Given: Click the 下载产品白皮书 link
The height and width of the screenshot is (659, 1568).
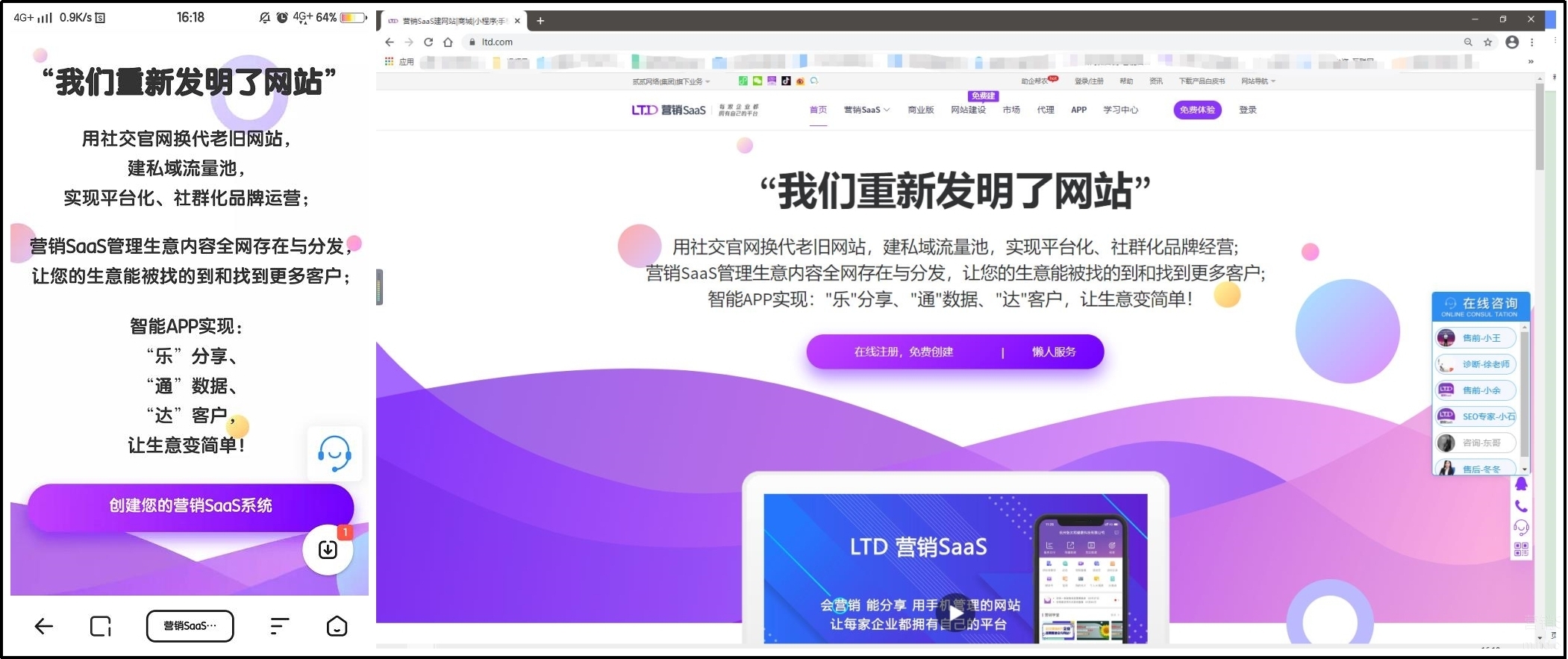Looking at the screenshot, I should [x=1202, y=81].
